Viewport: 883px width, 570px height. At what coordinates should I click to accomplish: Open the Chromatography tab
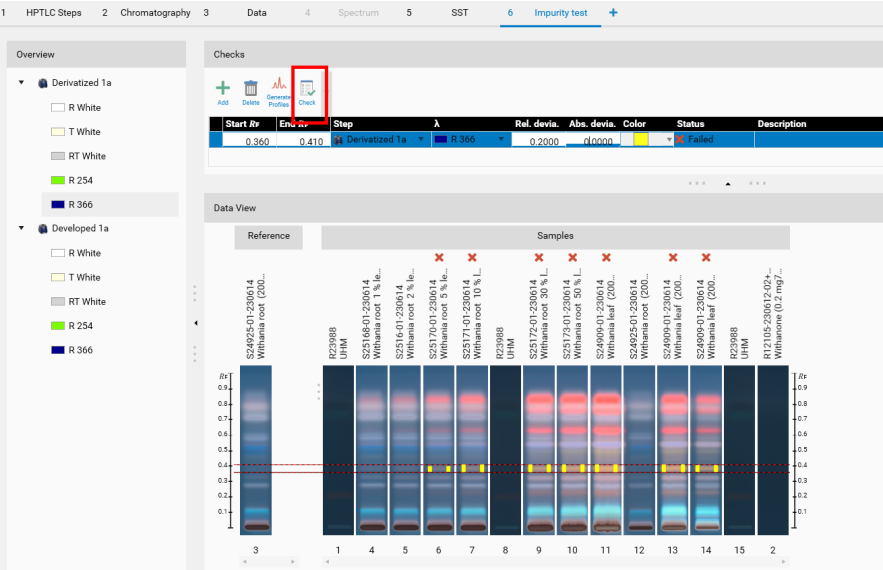pyautogui.click(x=155, y=13)
